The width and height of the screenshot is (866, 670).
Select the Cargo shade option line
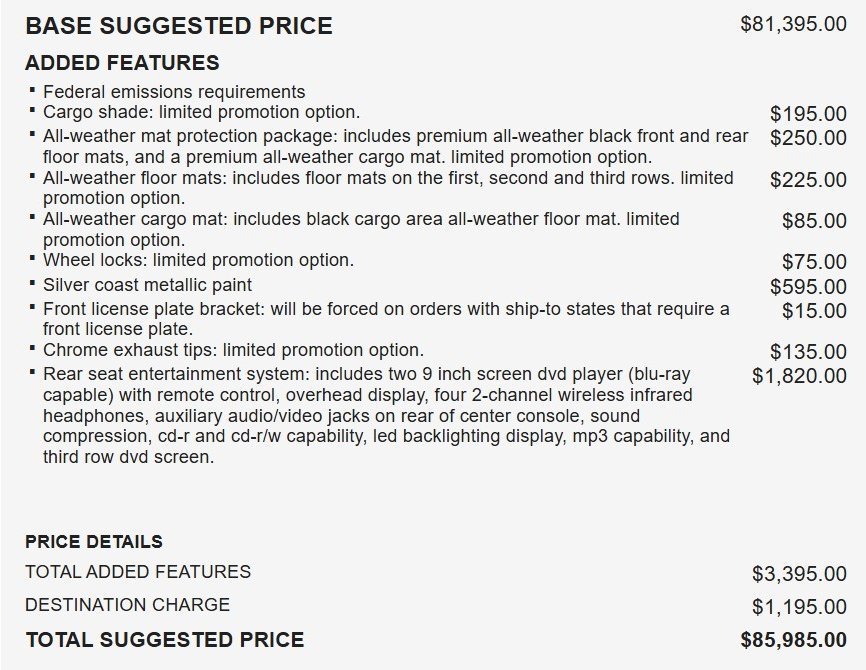pyautogui.click(x=202, y=112)
